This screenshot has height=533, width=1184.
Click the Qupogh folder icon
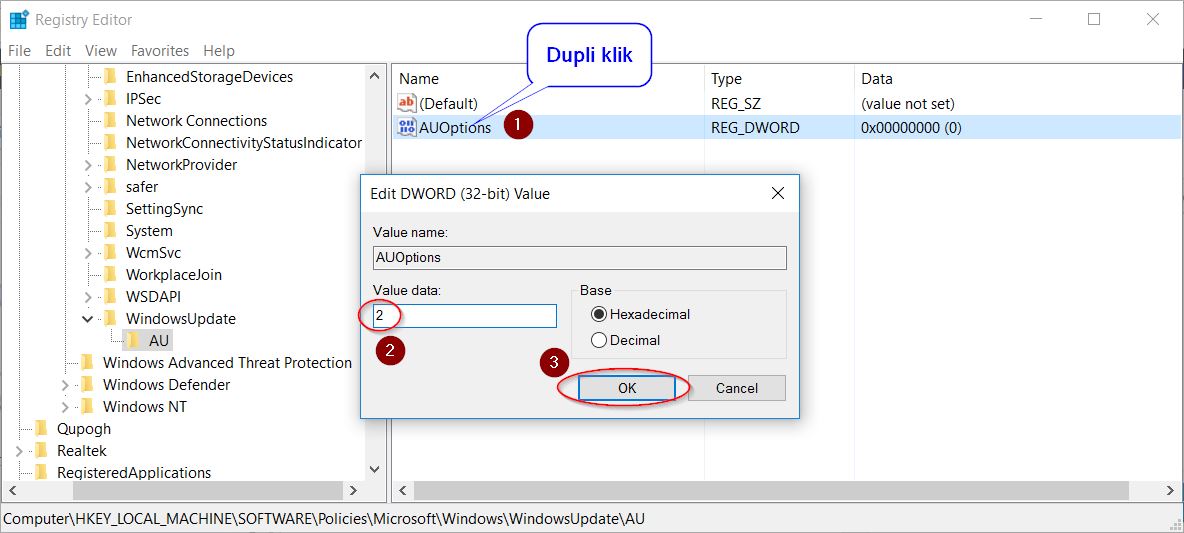coord(42,428)
